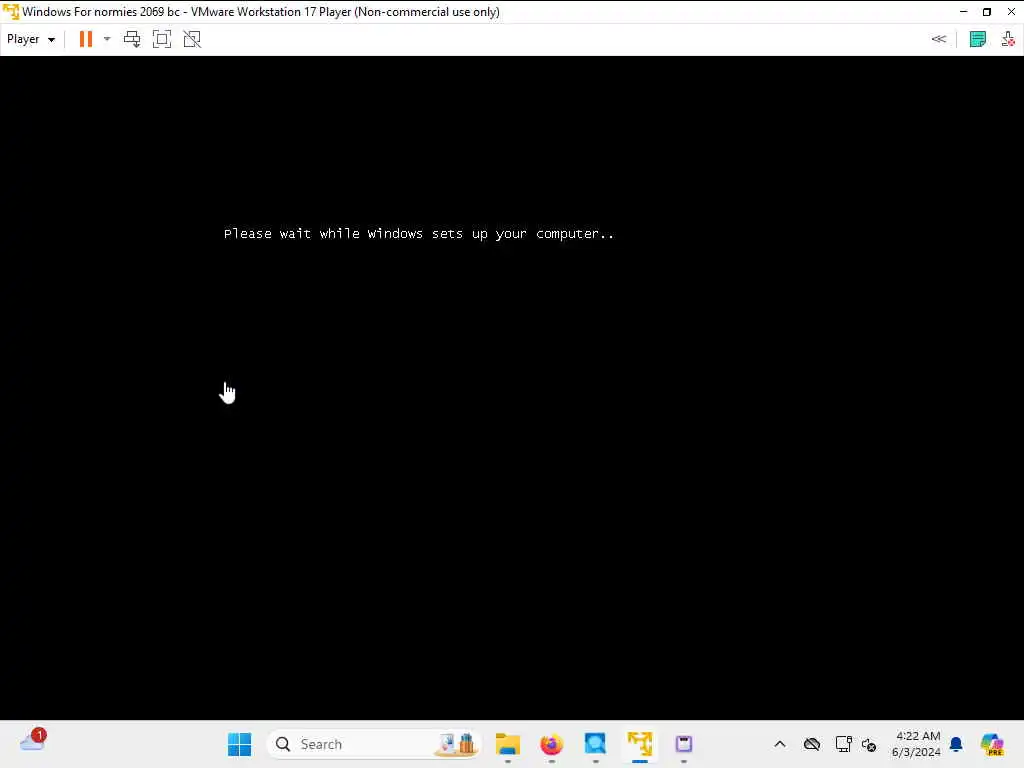This screenshot has height=768, width=1024.
Task: Open the Player menu
Action: [30, 39]
